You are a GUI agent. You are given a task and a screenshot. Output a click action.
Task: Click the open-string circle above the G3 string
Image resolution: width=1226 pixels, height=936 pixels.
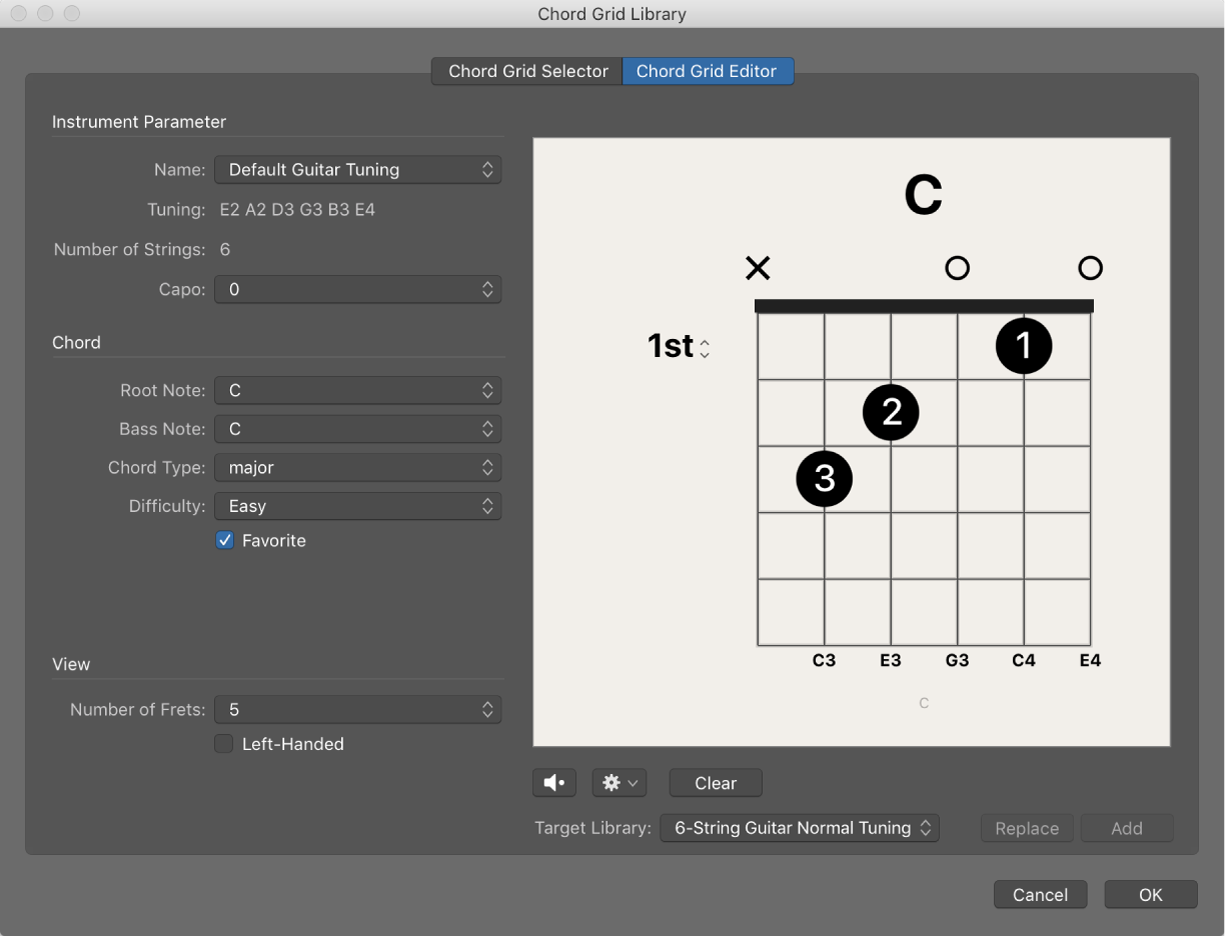click(x=957, y=268)
